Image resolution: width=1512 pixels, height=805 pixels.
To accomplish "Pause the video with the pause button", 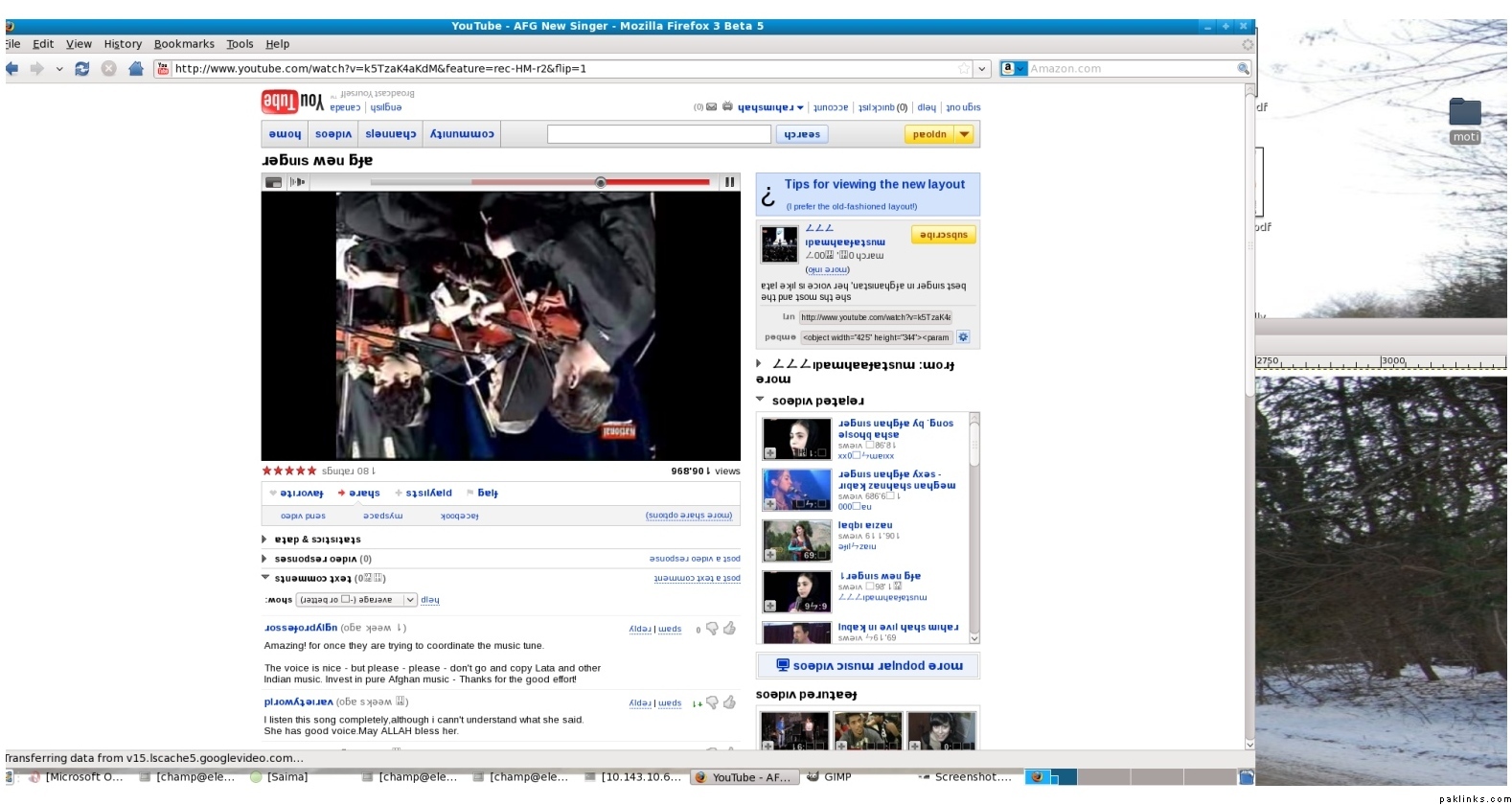I will [x=729, y=182].
